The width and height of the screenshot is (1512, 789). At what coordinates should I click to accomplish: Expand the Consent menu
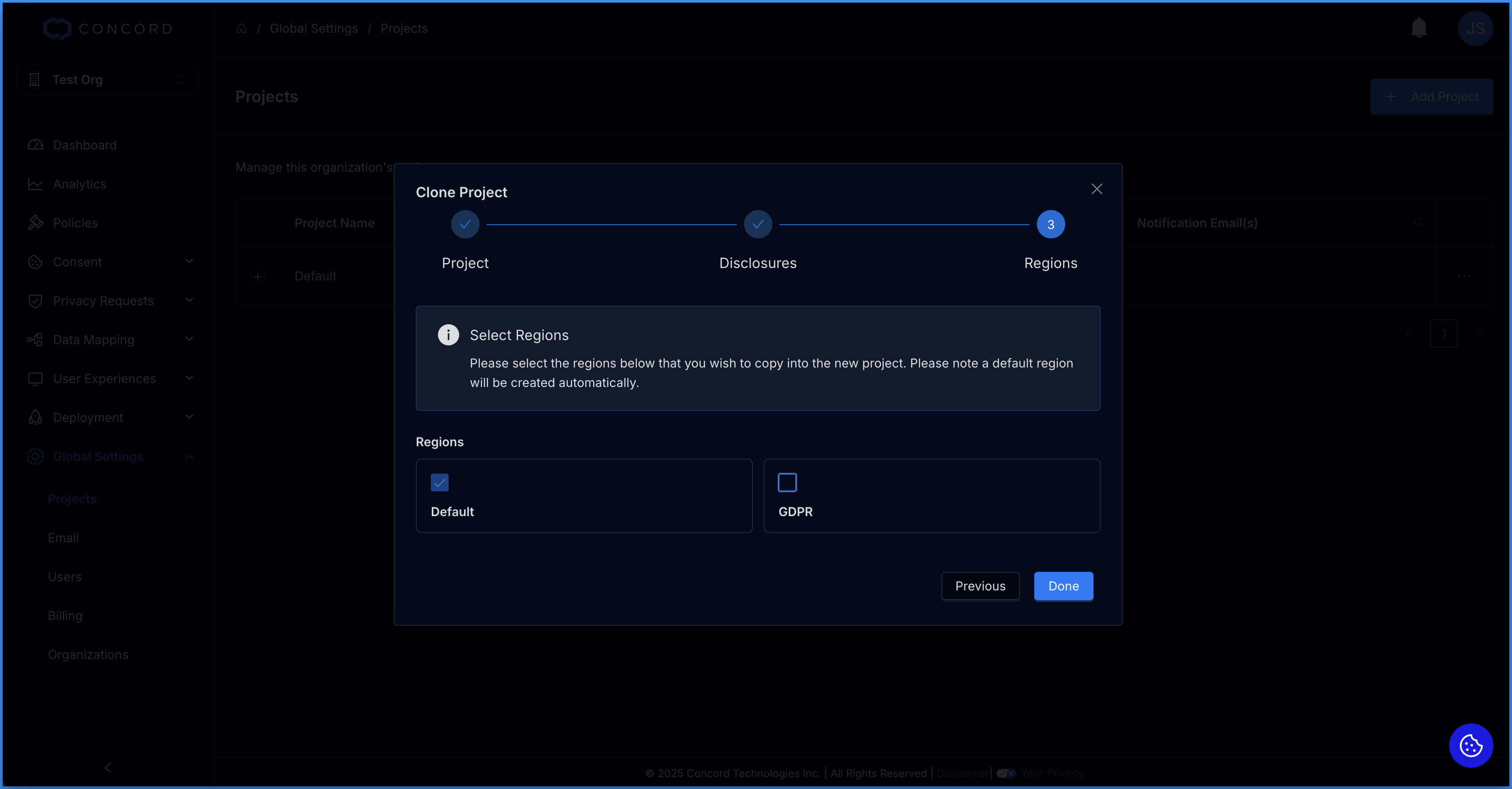coord(109,262)
